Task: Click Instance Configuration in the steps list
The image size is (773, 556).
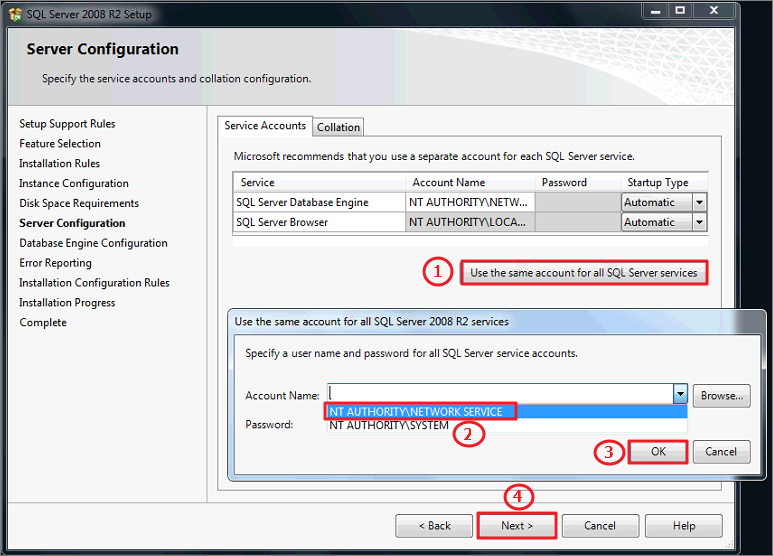Action: [x=73, y=183]
